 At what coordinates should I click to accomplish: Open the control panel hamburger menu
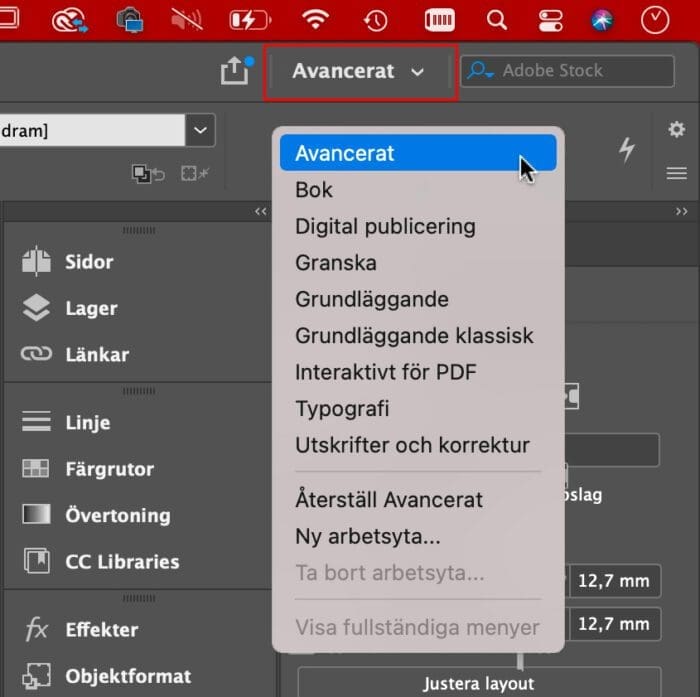(676, 173)
